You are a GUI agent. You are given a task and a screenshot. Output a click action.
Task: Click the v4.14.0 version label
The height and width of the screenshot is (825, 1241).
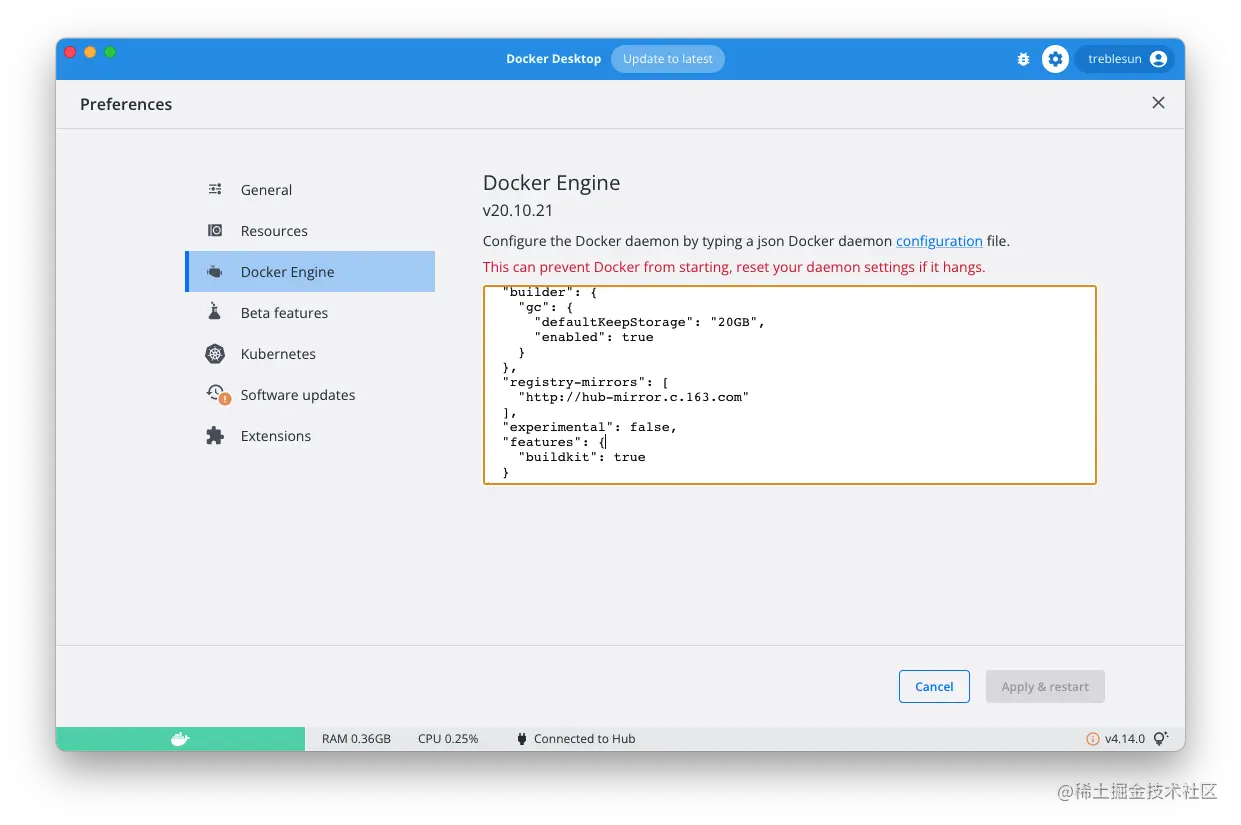pyautogui.click(x=1125, y=739)
